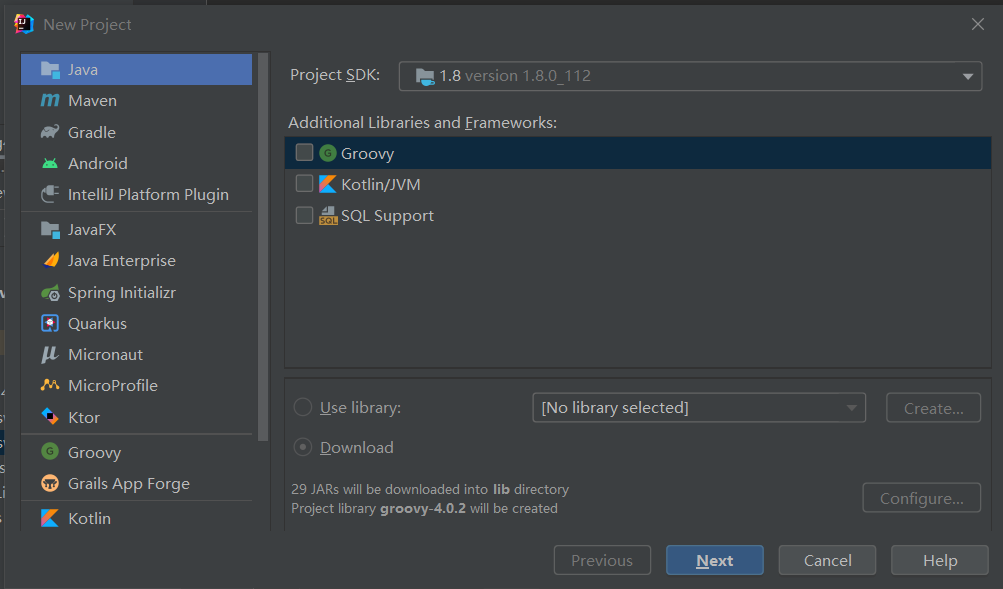Select IntelliJ Platform Plugin project type
This screenshot has width=1003, height=589.
tap(136, 194)
